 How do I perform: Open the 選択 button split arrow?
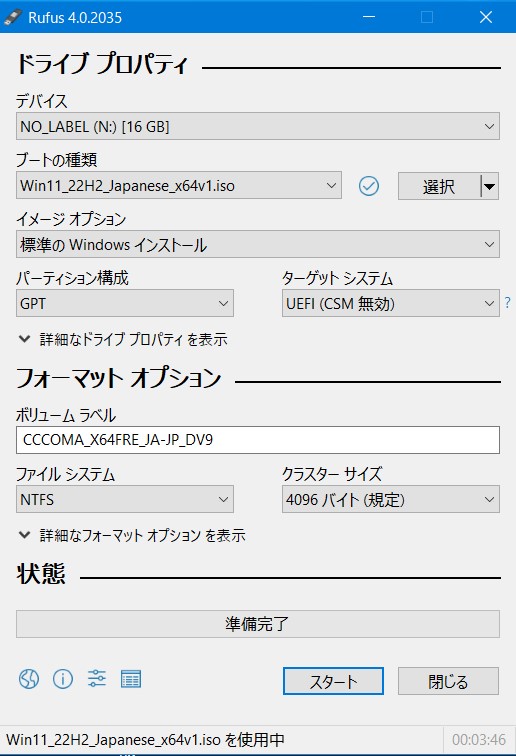coord(489,186)
